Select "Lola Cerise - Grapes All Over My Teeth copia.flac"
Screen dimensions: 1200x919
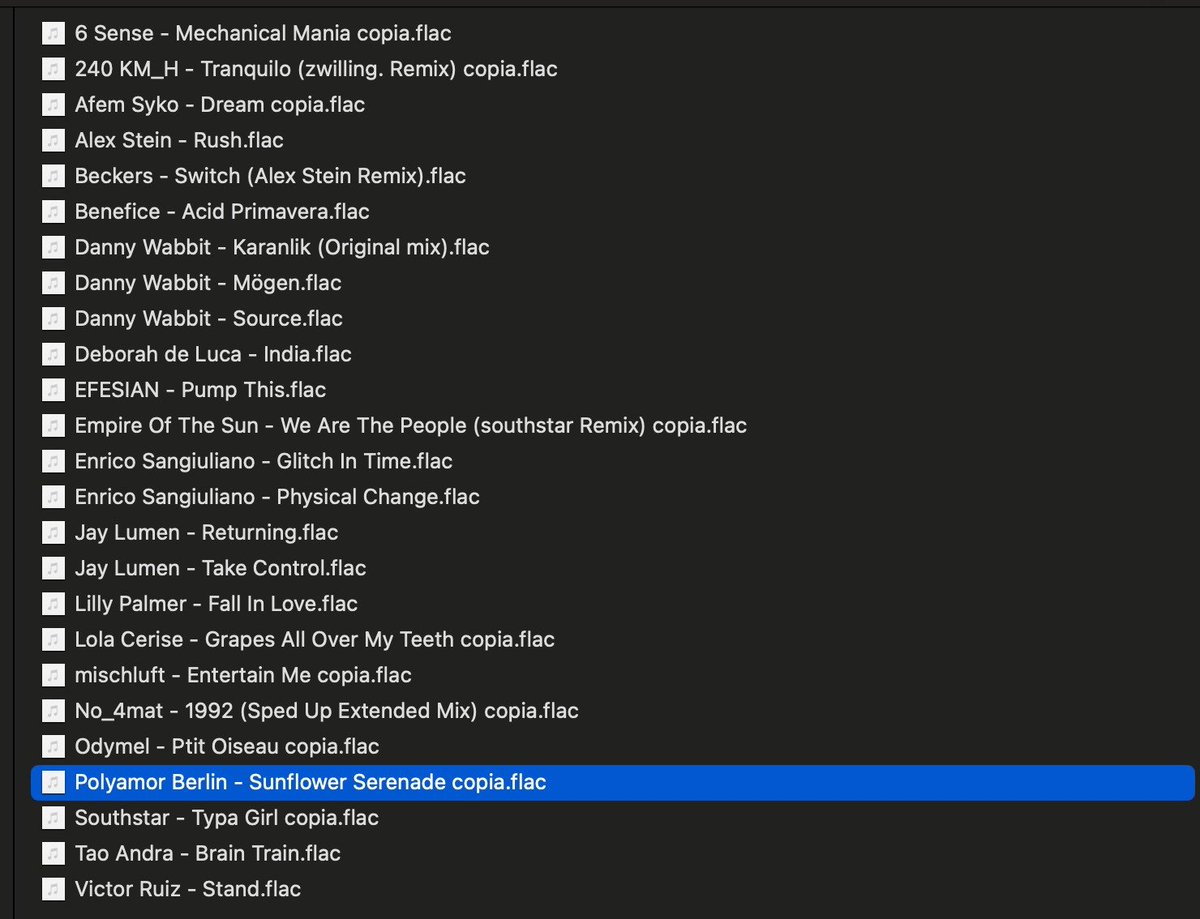coord(315,639)
